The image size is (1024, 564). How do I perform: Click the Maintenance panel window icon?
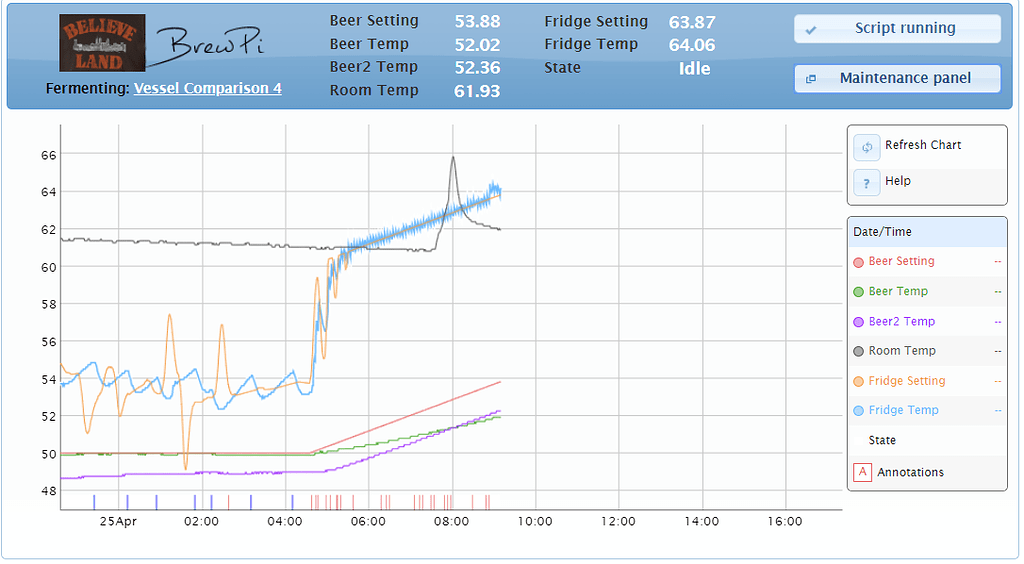(811, 79)
